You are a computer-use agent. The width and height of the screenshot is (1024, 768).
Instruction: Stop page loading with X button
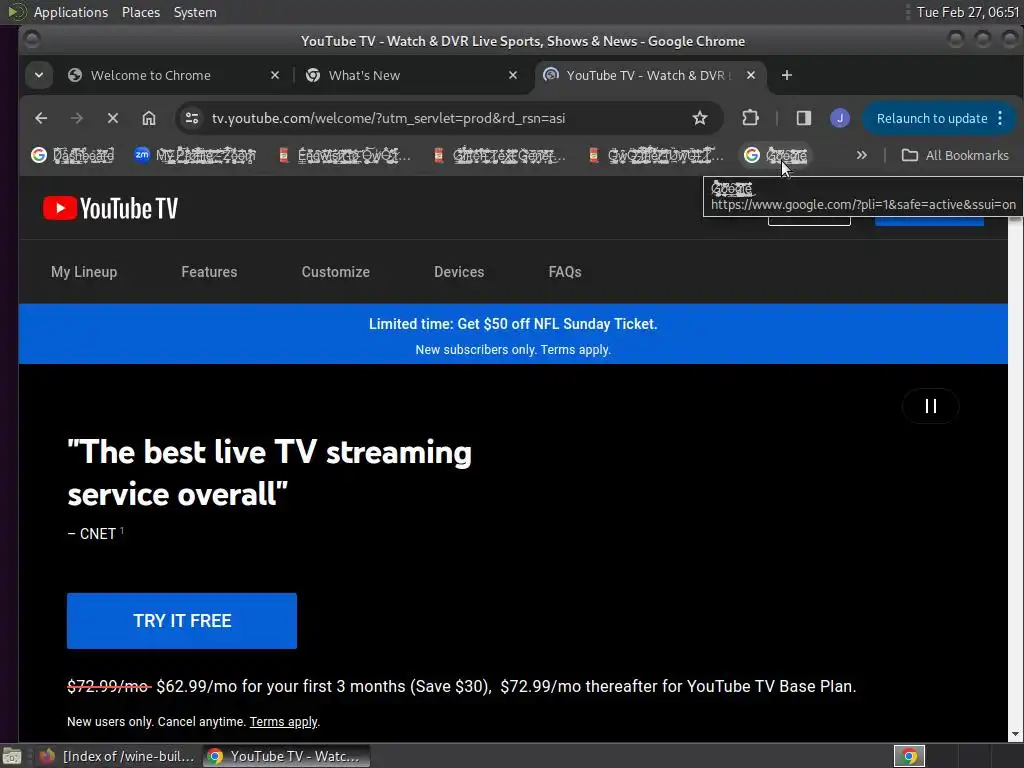pos(113,118)
